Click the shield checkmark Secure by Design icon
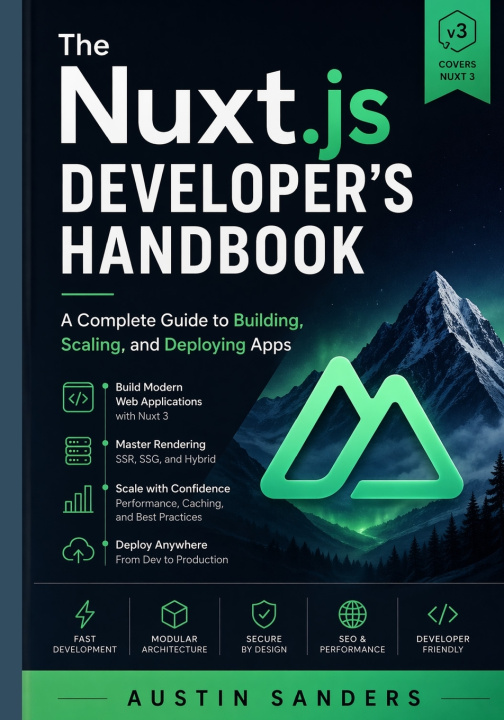504x720 pixels. coord(264,614)
